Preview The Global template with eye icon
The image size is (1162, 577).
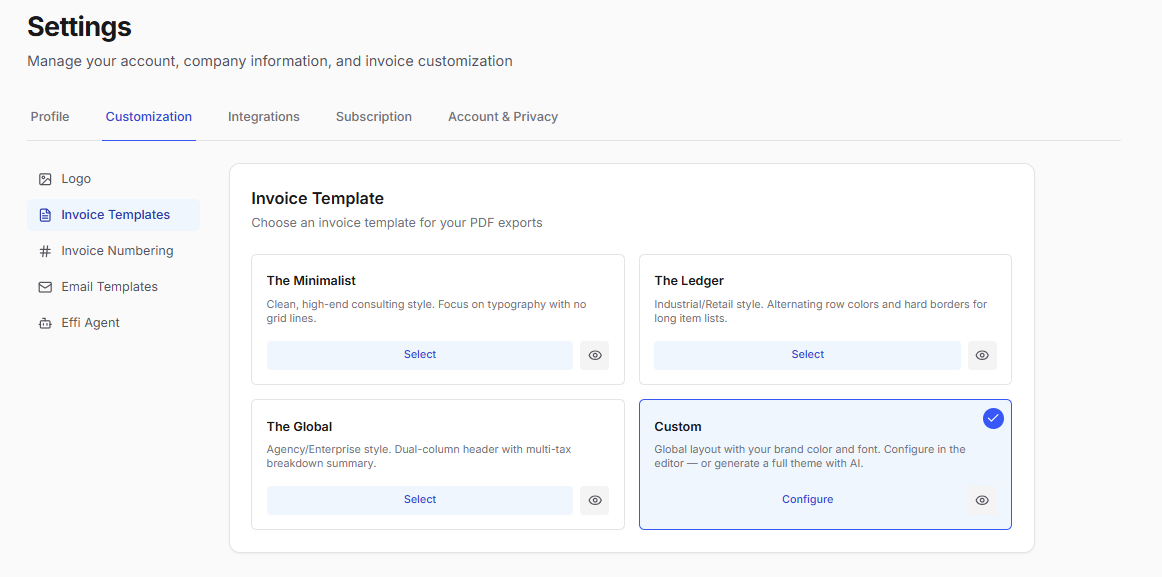click(594, 501)
